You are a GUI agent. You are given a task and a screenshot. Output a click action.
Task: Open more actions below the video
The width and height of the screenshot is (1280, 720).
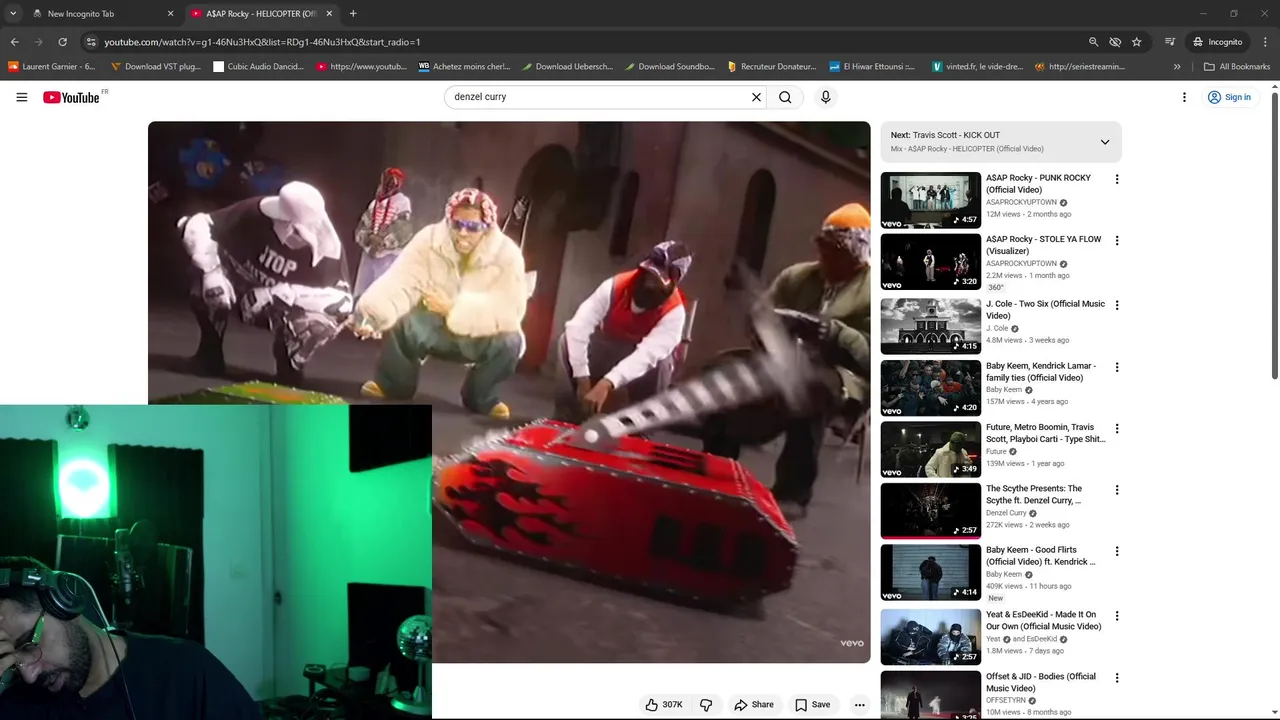(859, 705)
